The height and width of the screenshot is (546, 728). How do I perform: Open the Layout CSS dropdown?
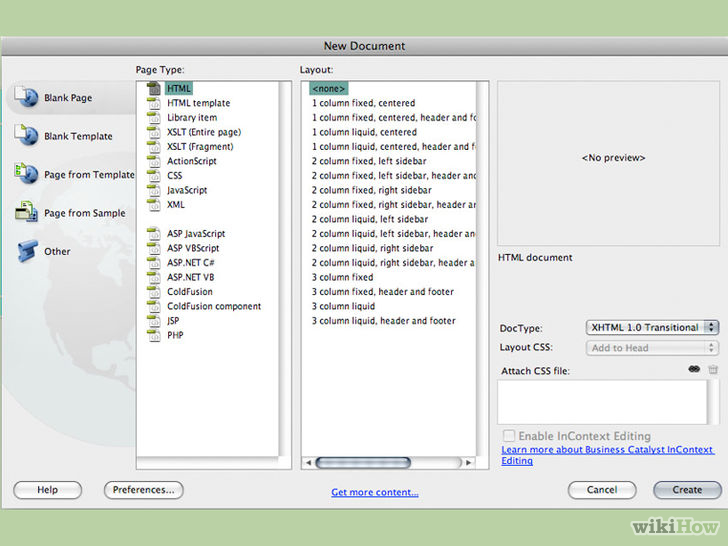click(x=651, y=348)
